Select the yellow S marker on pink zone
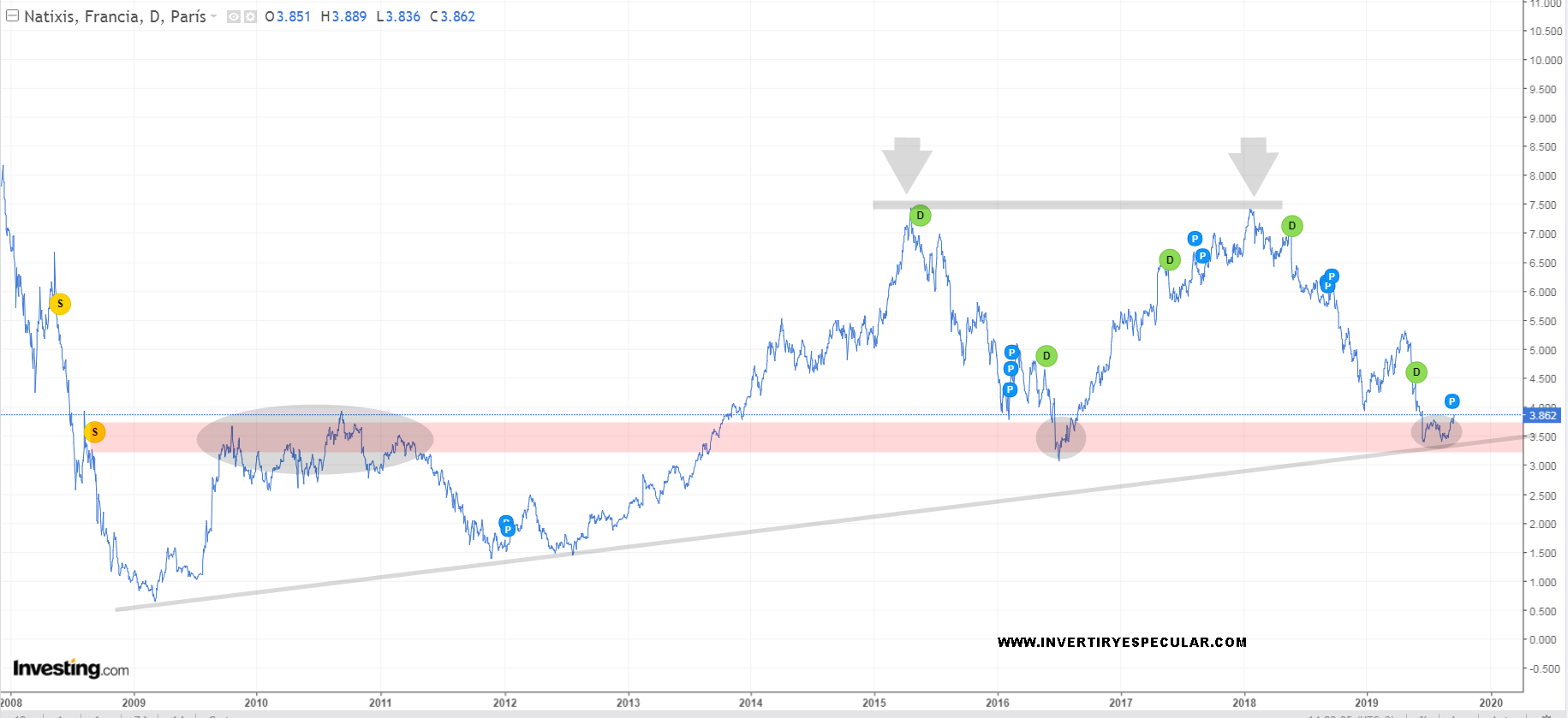 pyautogui.click(x=95, y=432)
